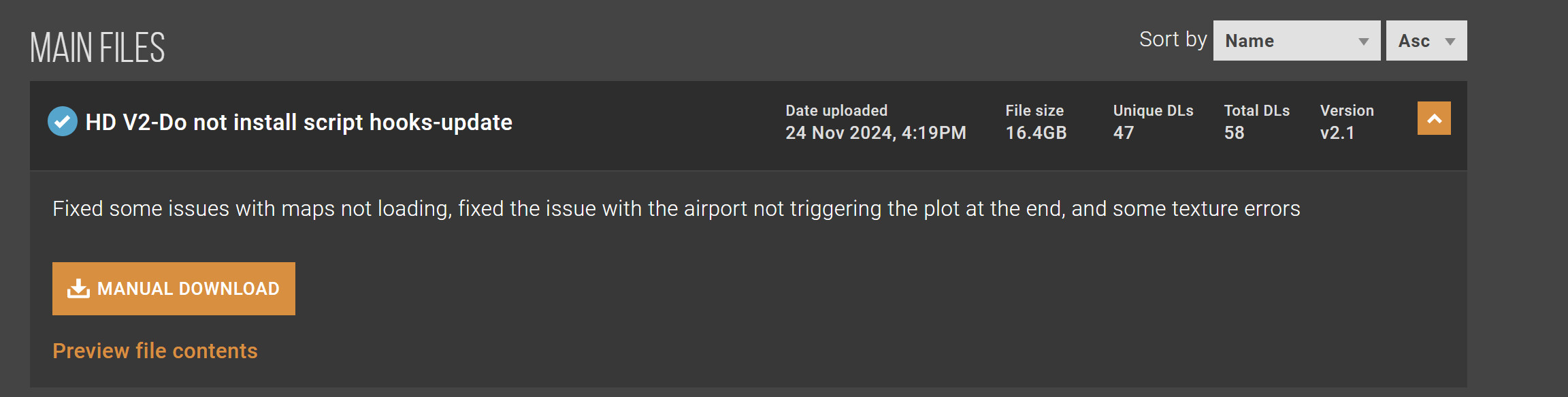1568x397 pixels.
Task: Click the Sort by label
Action: tap(1173, 39)
